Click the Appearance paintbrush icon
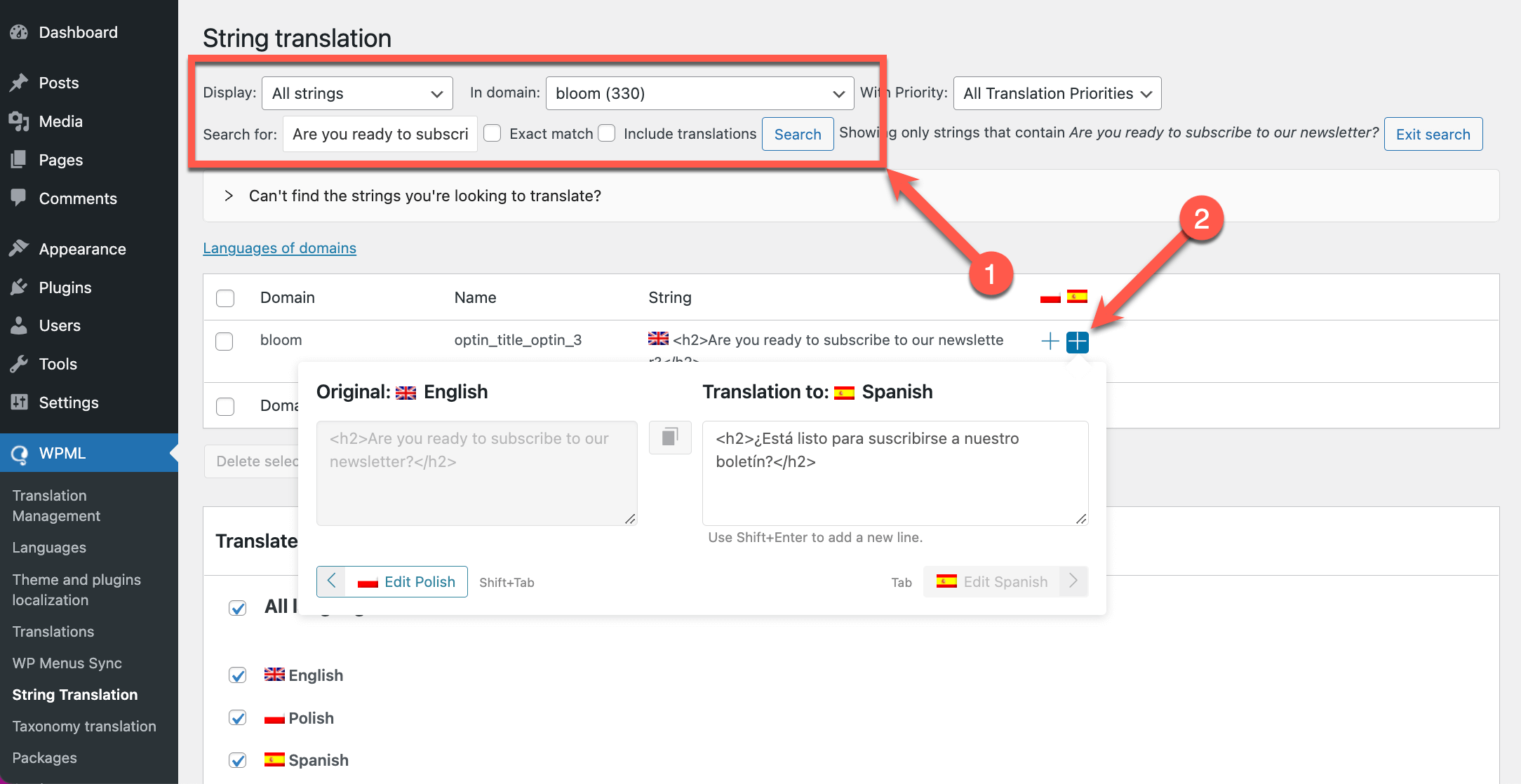This screenshot has height=784, width=1521. pos(19,248)
